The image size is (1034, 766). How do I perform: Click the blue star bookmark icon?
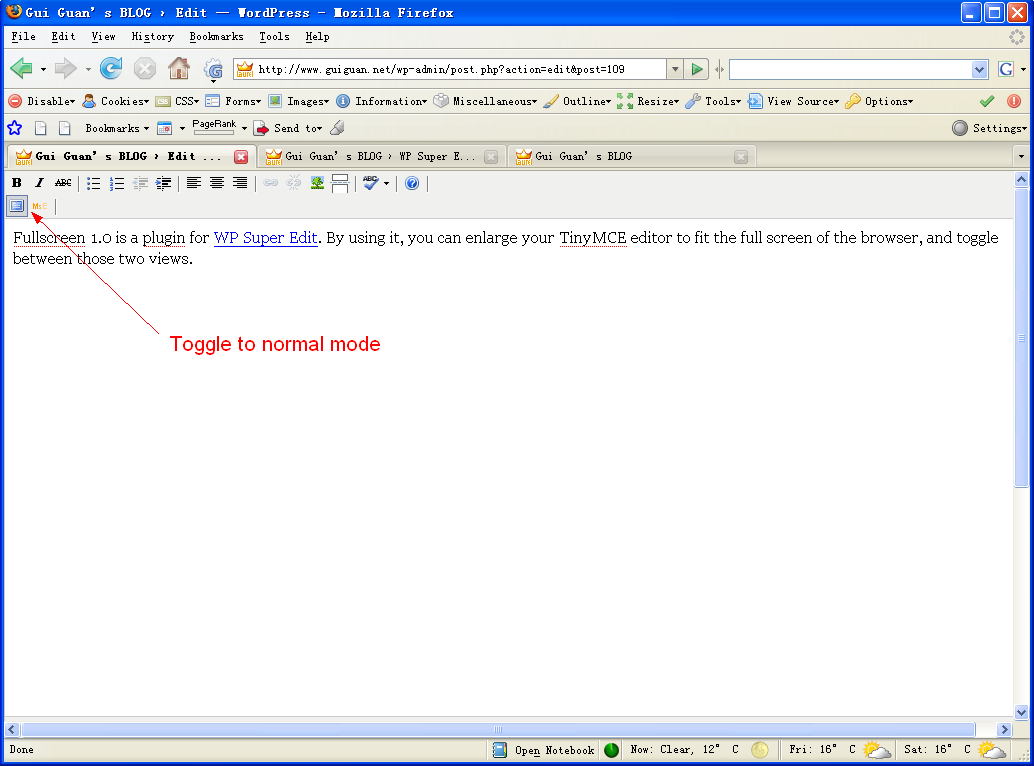[15, 128]
